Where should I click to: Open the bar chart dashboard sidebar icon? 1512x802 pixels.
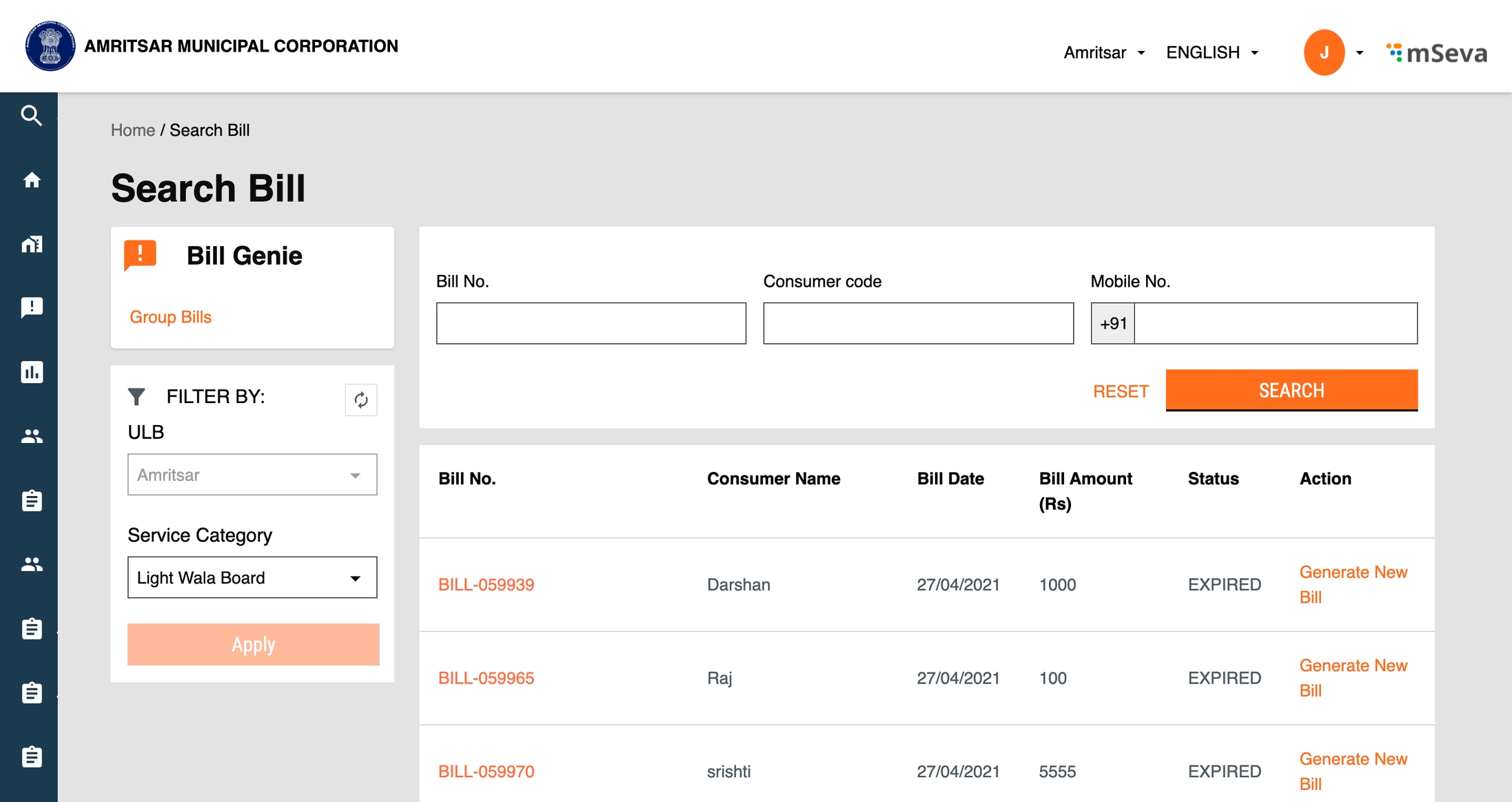point(31,372)
